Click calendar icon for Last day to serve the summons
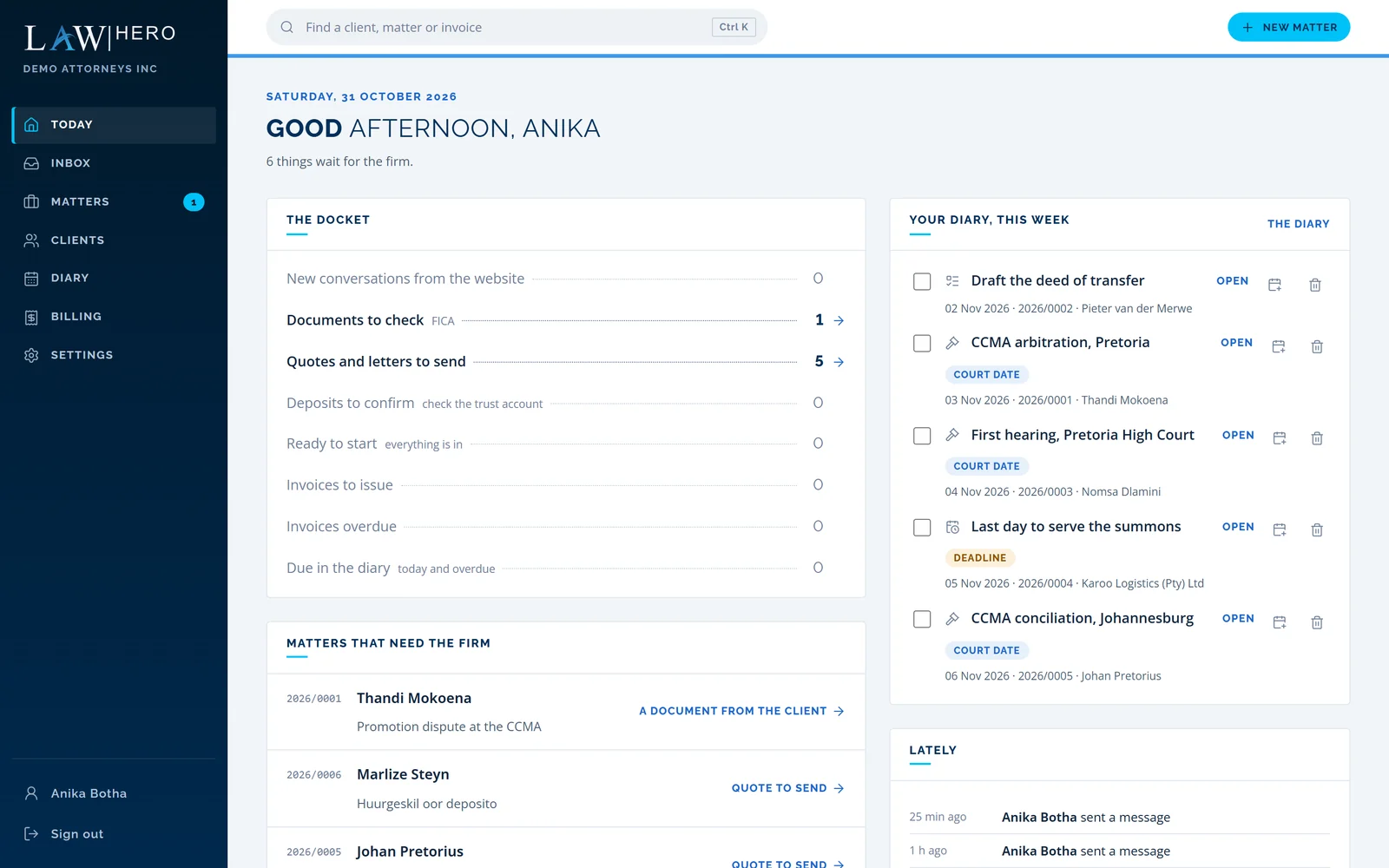The image size is (1389, 868). click(x=1279, y=529)
